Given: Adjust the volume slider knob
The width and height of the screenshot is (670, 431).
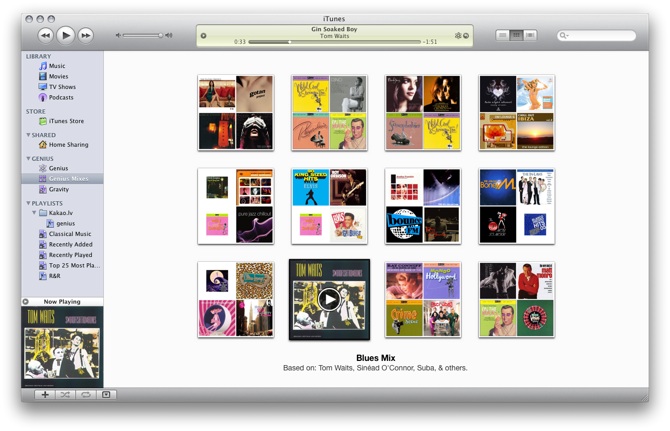Looking at the screenshot, I should coord(161,35).
